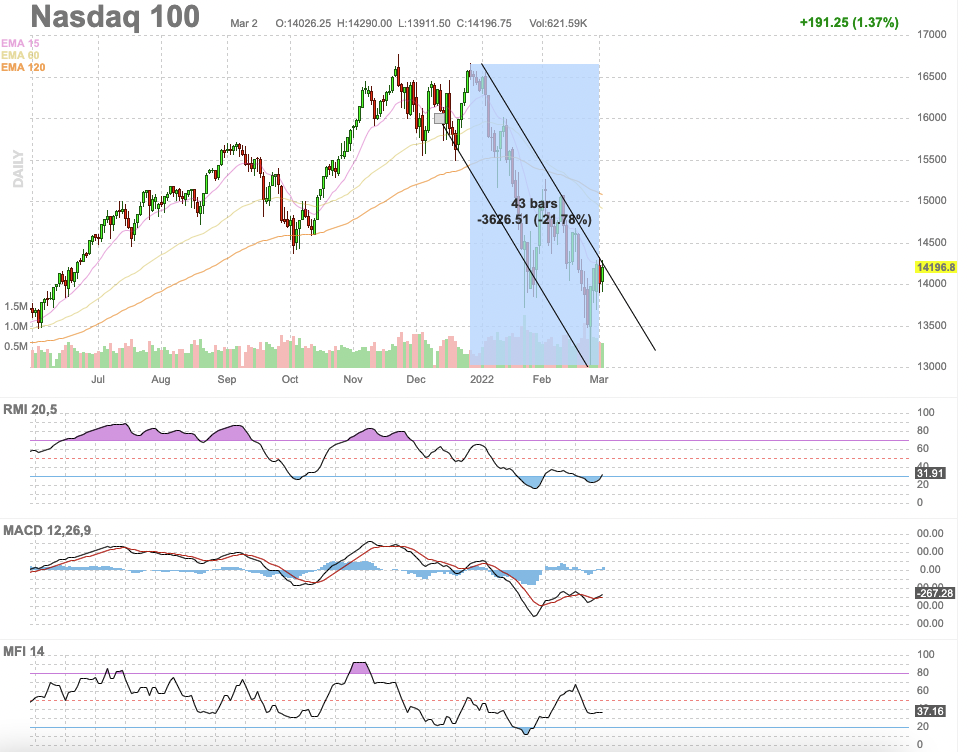Click the open price O:14026.25

click(303, 23)
